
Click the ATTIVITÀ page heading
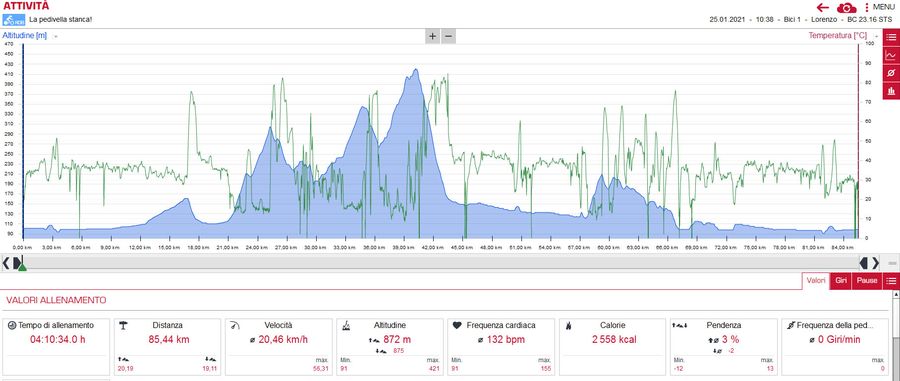pyautogui.click(x=26, y=6)
